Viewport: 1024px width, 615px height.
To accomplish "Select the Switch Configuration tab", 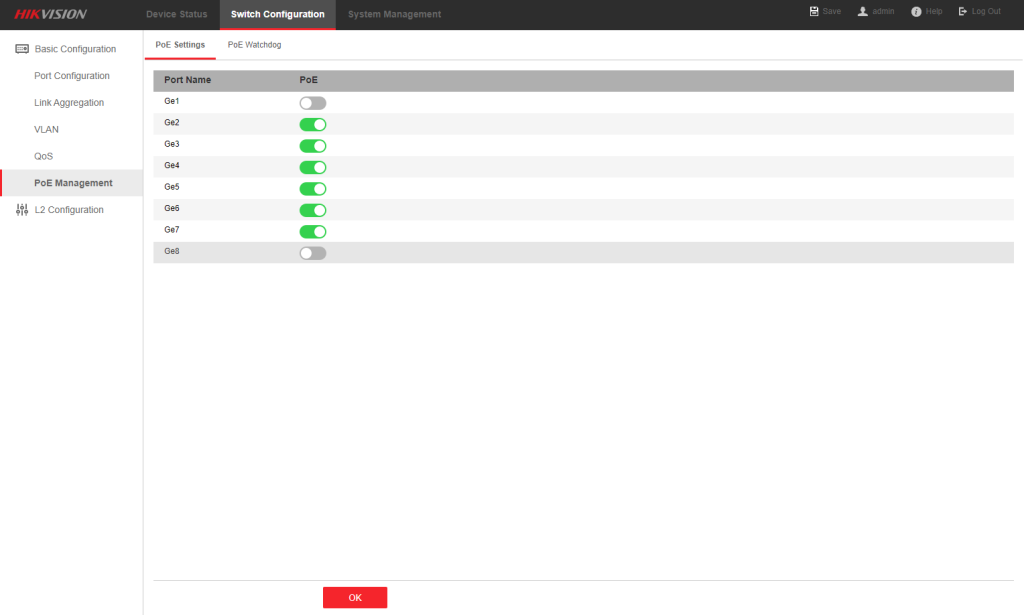I will pos(278,14).
